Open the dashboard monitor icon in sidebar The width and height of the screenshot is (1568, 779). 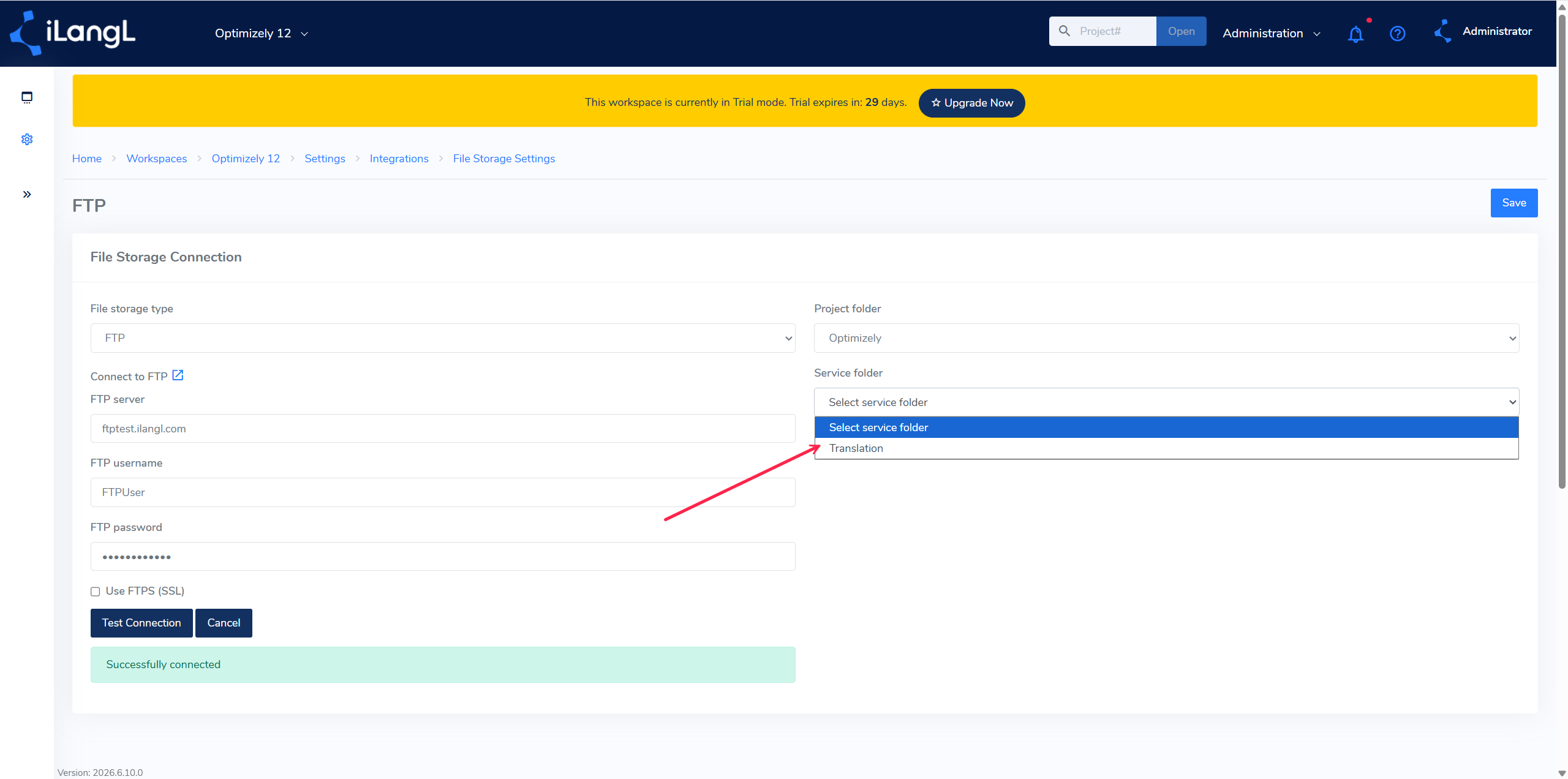[27, 97]
